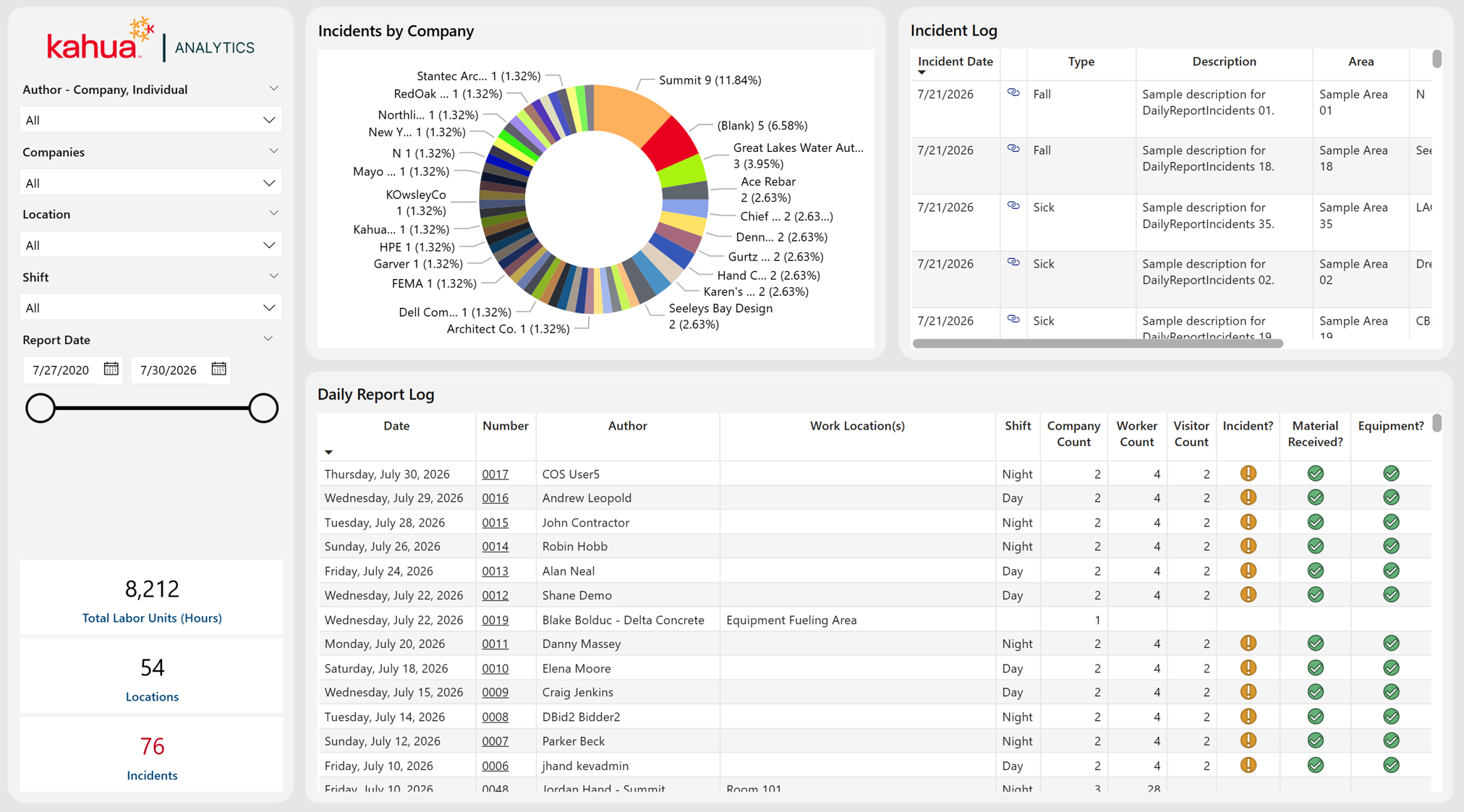Screen dimensions: 1464x812
Task: Click the right handle of Report Date slider
Action: pos(263,408)
